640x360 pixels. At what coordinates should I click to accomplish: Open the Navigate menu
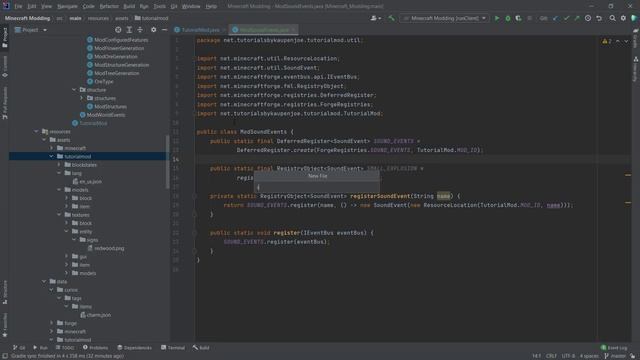(67, 7)
